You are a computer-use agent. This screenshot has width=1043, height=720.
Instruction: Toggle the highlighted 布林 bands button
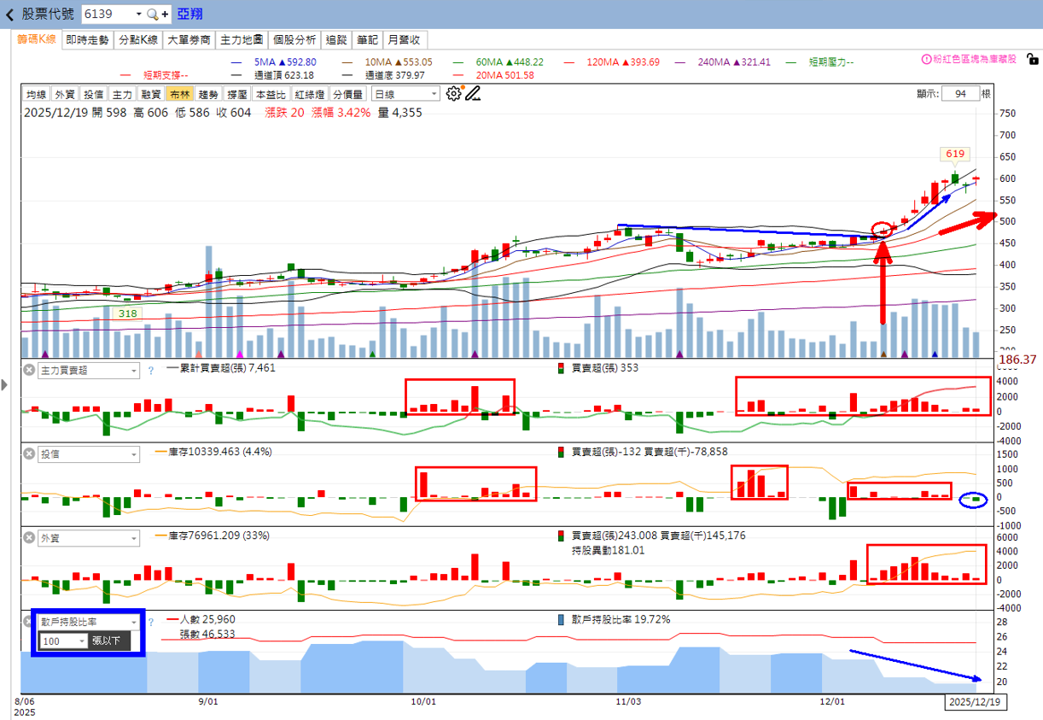[x=180, y=94]
